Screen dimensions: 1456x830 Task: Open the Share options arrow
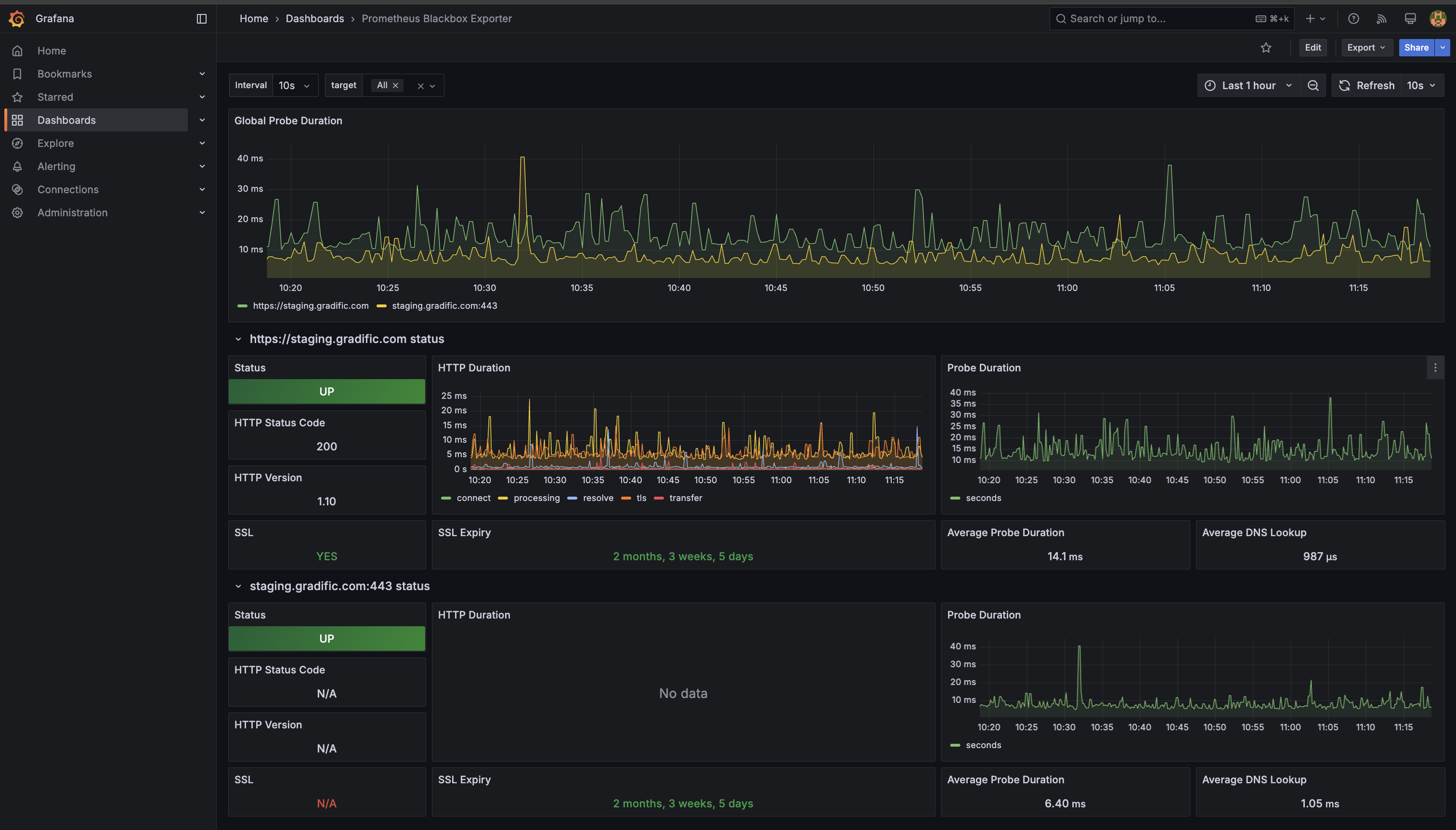pos(1443,48)
